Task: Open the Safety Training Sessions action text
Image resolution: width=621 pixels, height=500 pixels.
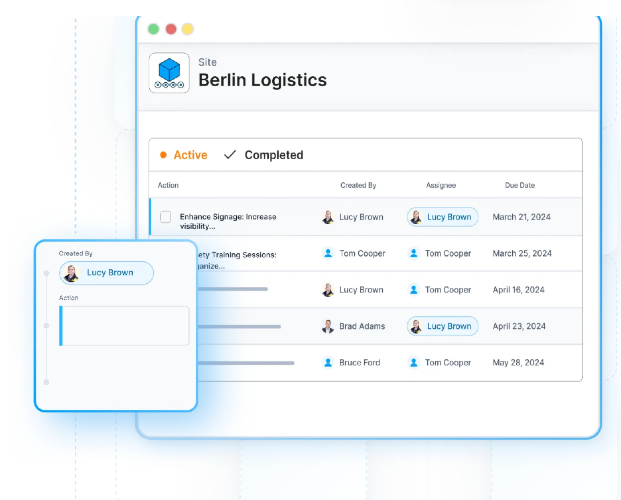Action: click(x=237, y=260)
